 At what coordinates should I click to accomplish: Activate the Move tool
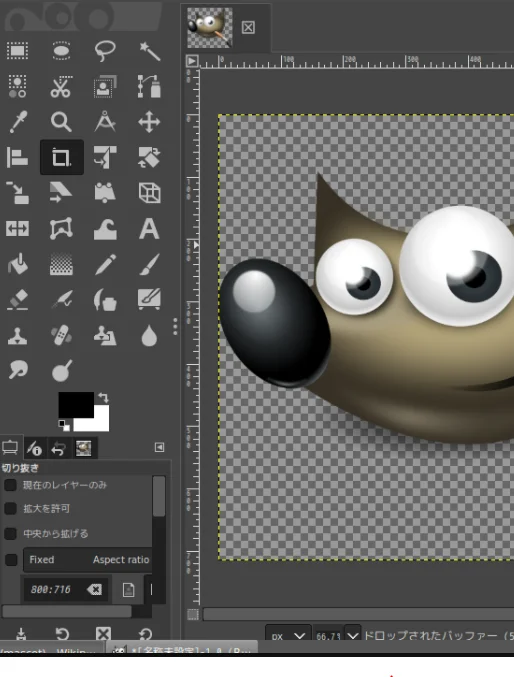pos(149,122)
